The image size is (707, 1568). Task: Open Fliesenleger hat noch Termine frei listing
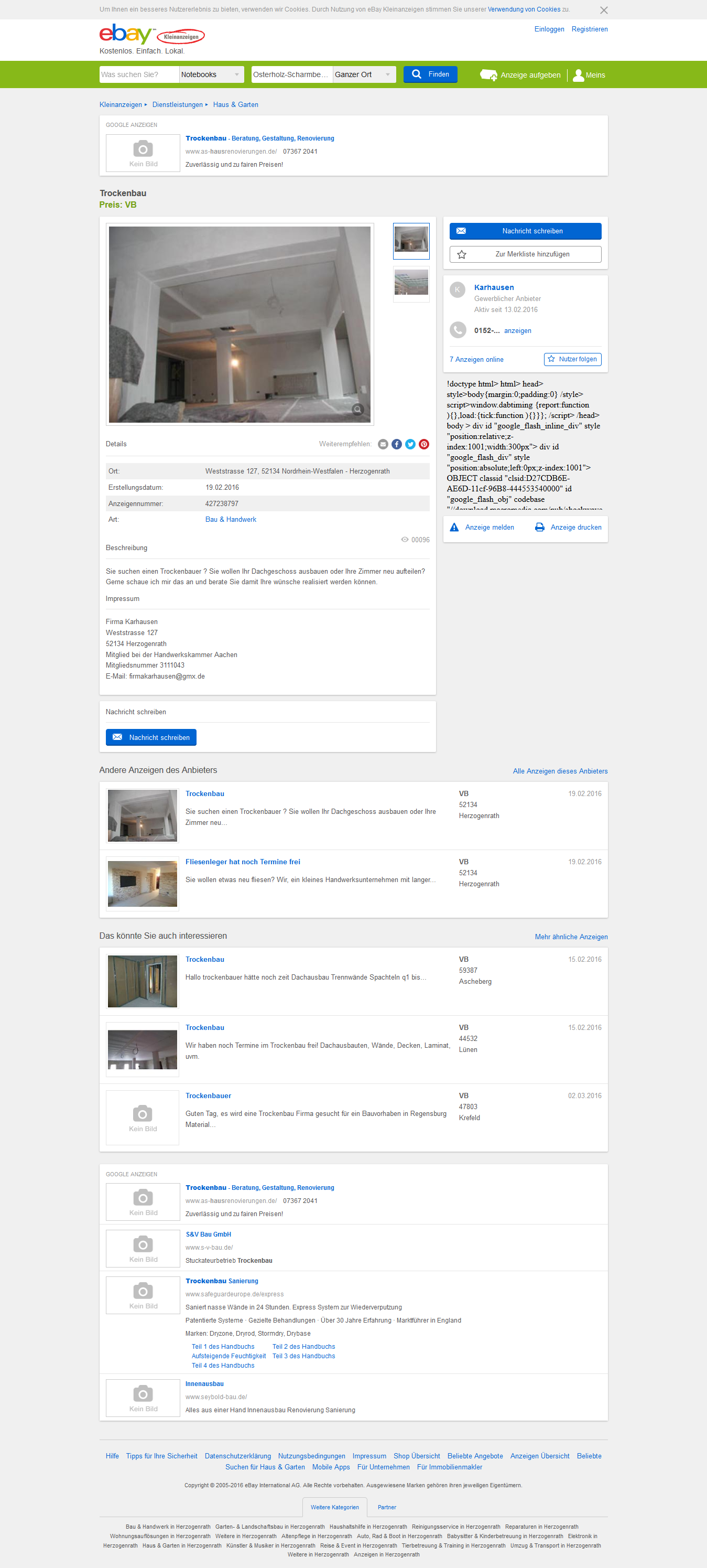coord(242,861)
